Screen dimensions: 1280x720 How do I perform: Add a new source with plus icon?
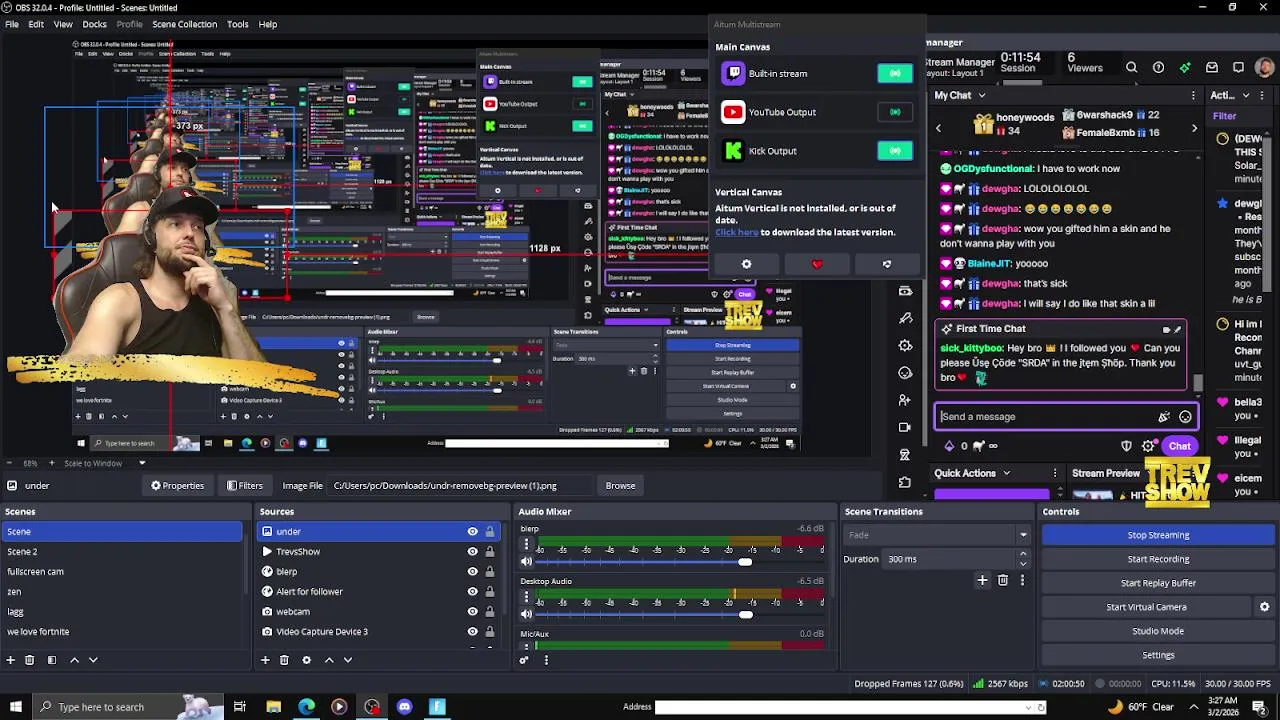click(265, 660)
